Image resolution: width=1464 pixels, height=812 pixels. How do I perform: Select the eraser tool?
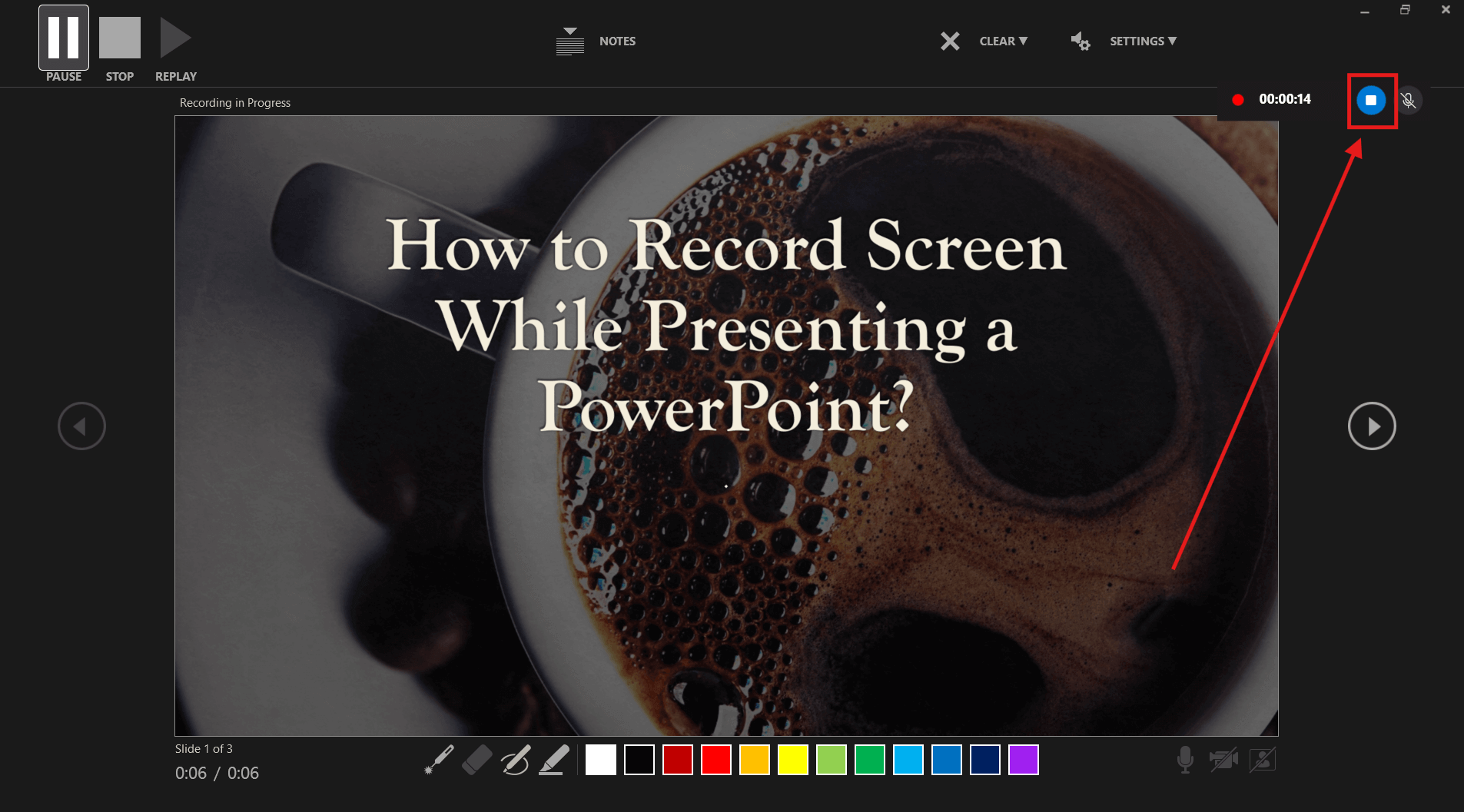coord(476,759)
